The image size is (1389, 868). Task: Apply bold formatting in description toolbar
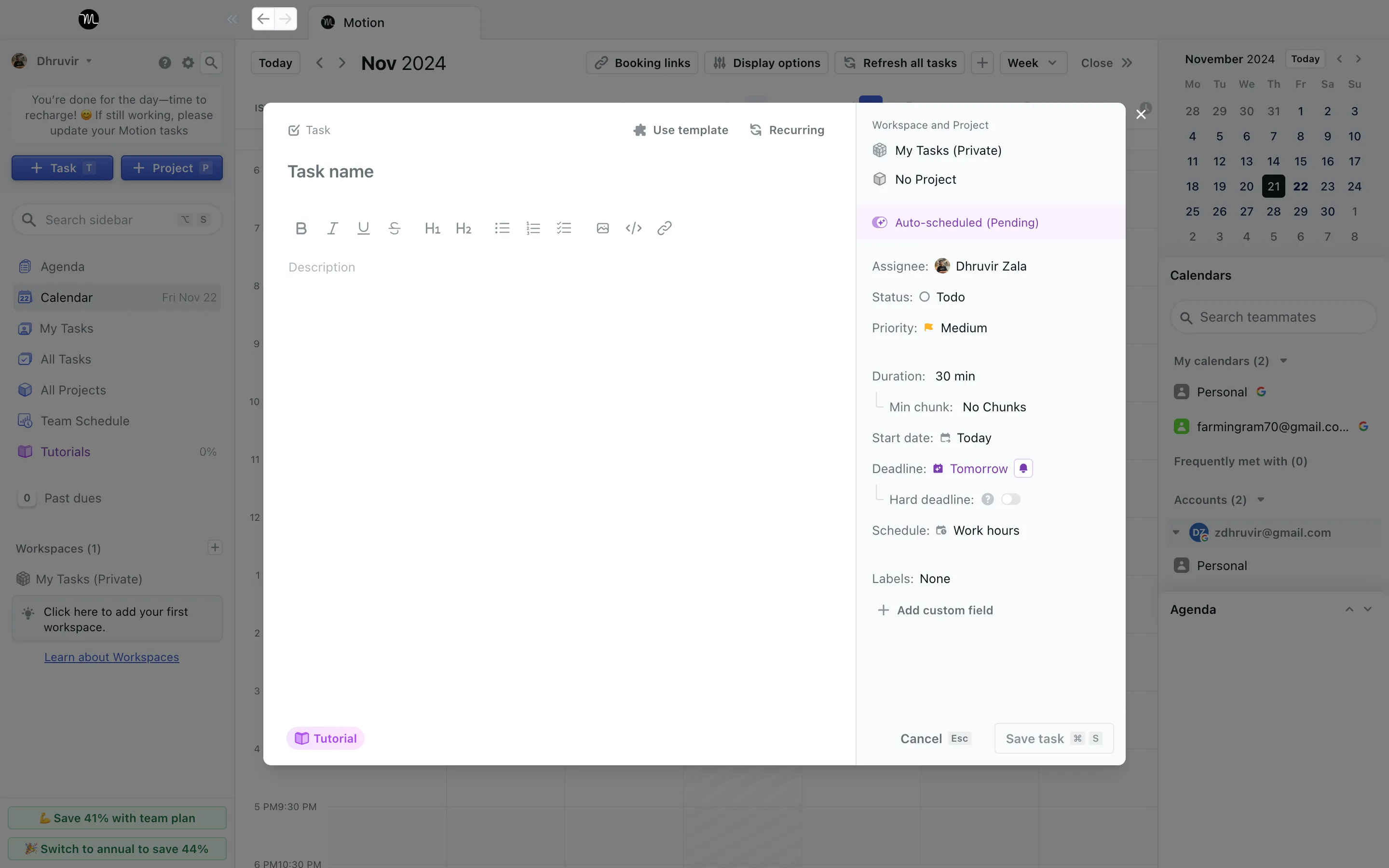point(301,229)
